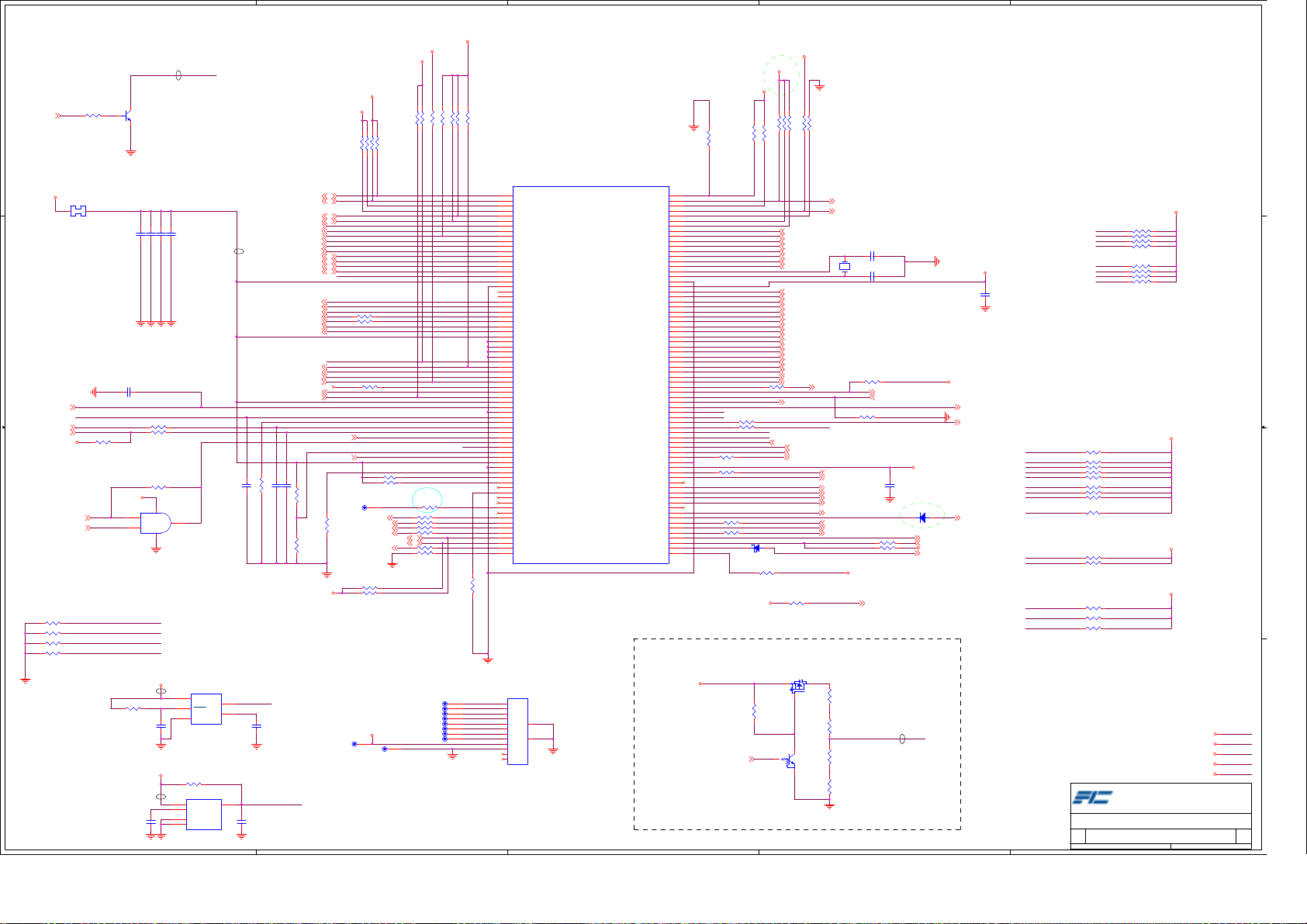The width and height of the screenshot is (1307, 924).
Task: Select the ground symbol under the top-left transistor
Action: [x=131, y=153]
